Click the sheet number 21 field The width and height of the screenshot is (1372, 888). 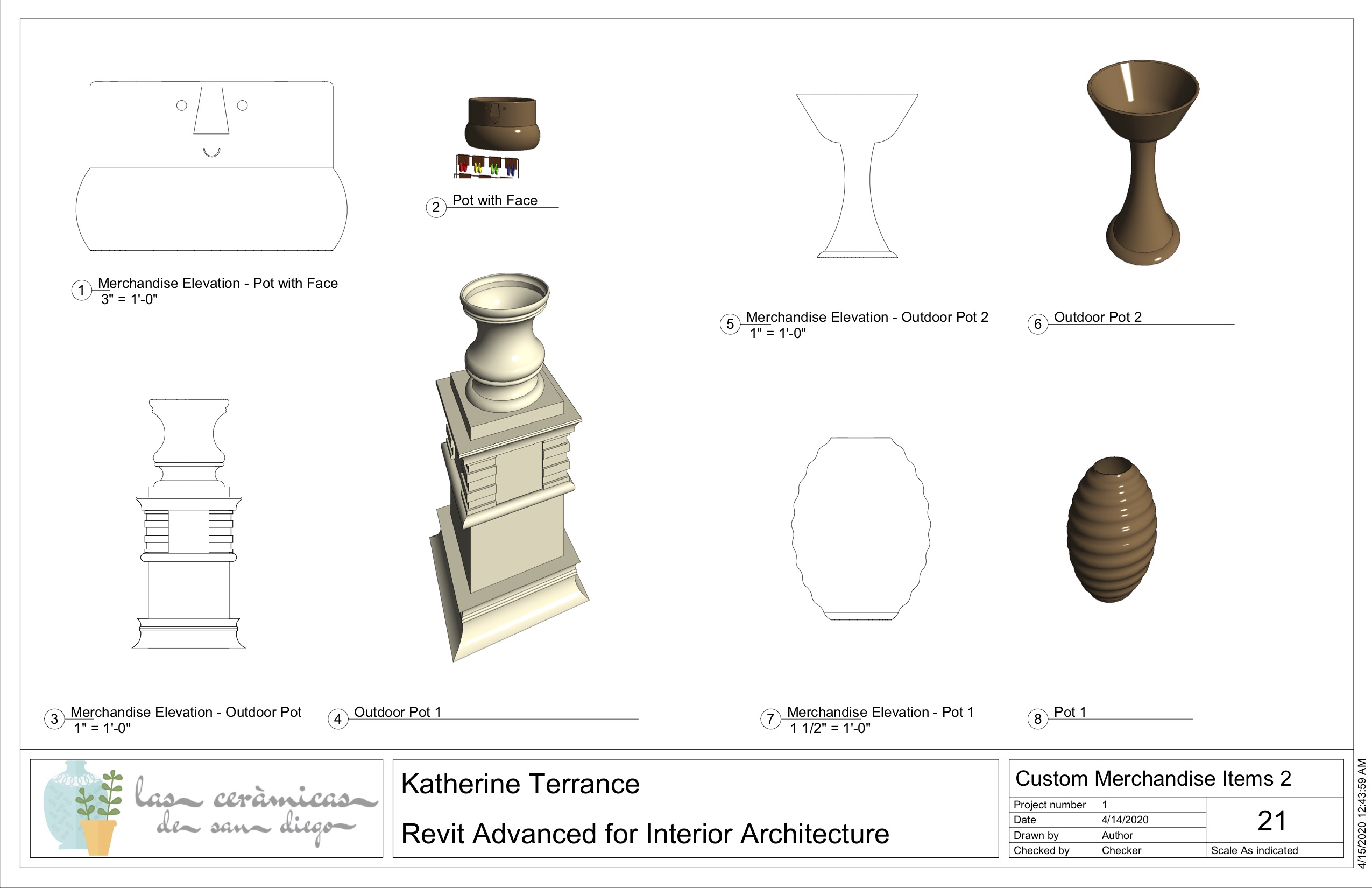1271,821
